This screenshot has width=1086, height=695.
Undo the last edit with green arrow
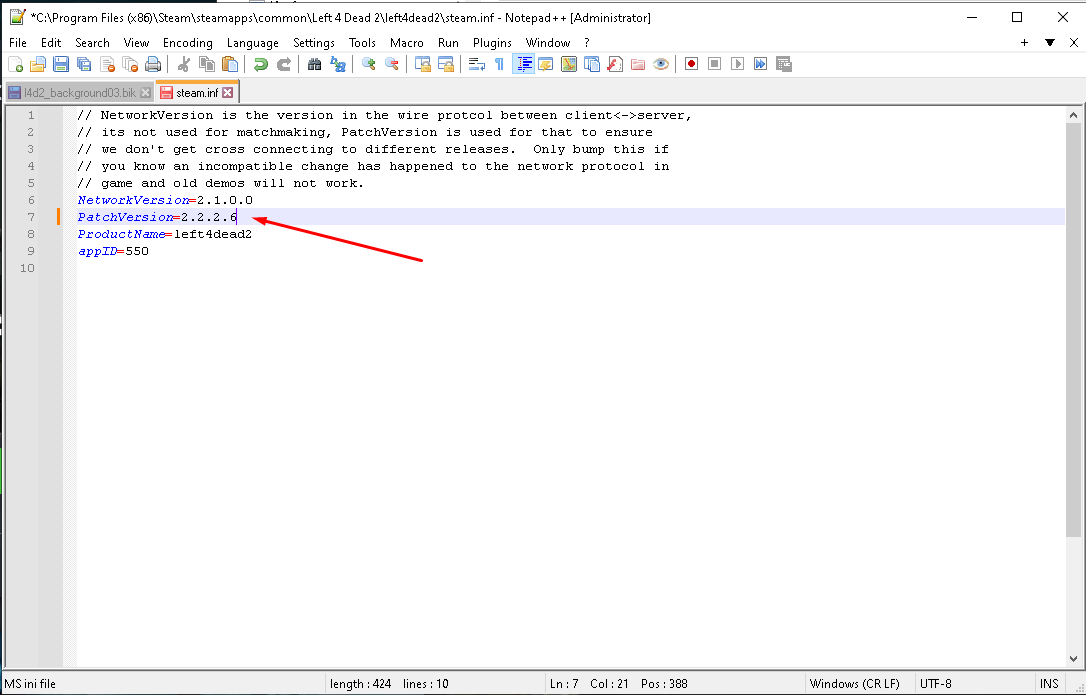[x=260, y=64]
